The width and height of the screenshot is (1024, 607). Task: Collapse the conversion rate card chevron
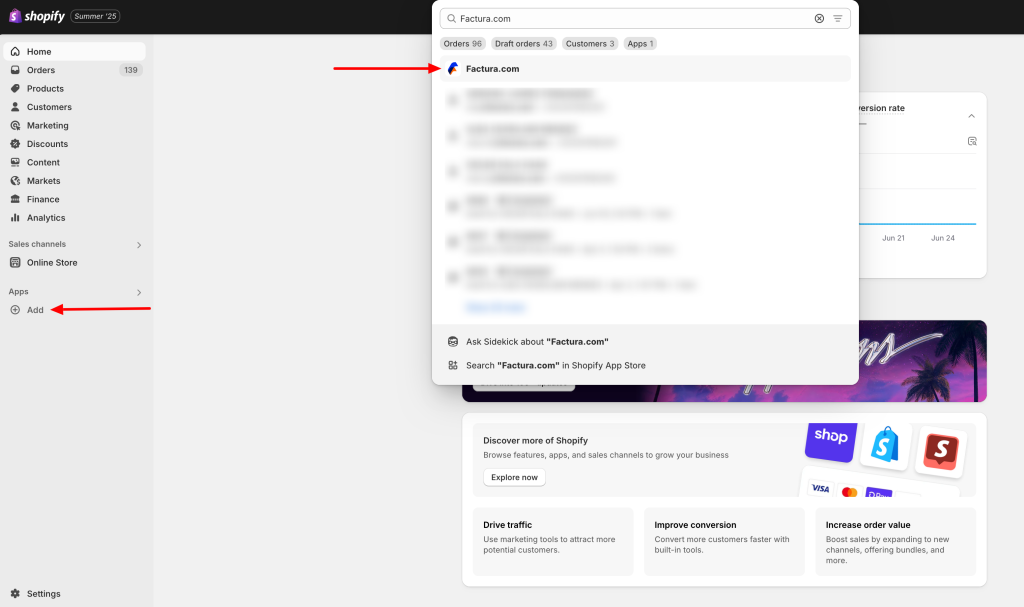pos(971,116)
